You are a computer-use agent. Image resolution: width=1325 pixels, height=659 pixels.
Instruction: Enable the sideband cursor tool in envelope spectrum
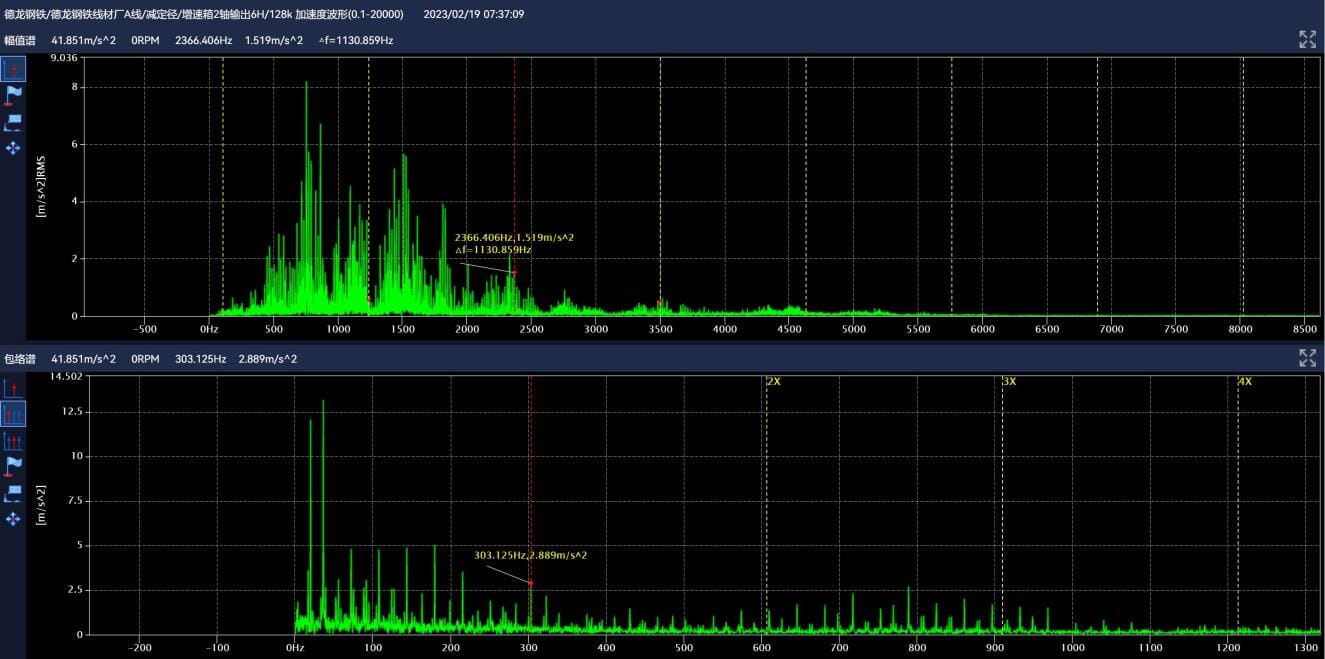point(13,441)
